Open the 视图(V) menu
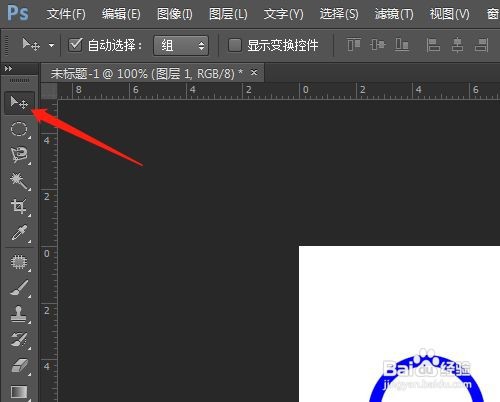The image size is (500, 402). point(449,14)
